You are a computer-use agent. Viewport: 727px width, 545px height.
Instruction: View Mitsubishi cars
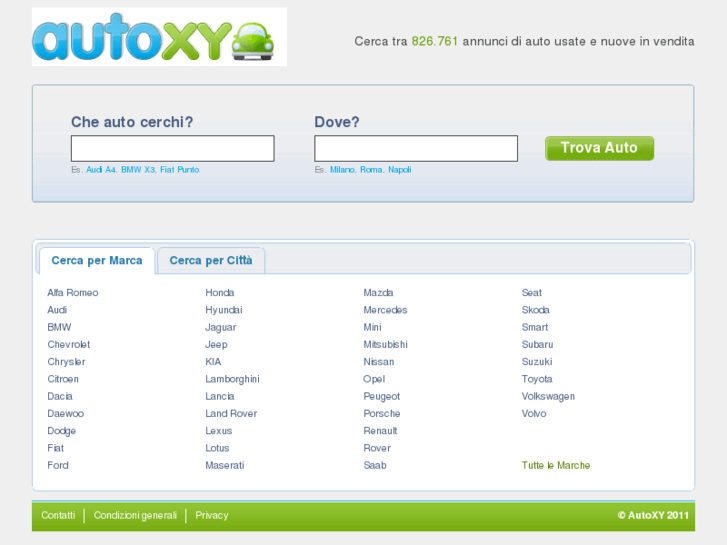[386, 345]
